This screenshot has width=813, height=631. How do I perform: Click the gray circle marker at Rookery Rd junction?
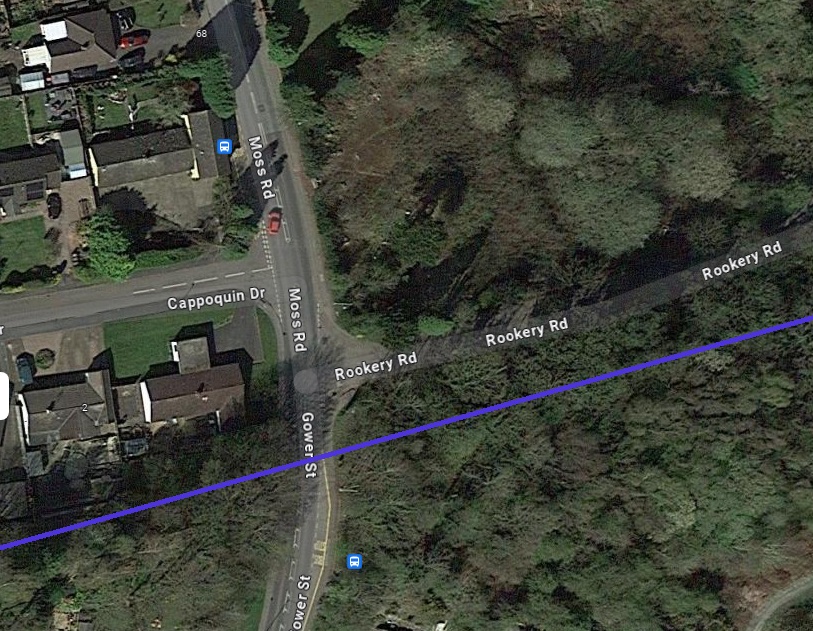point(306,381)
